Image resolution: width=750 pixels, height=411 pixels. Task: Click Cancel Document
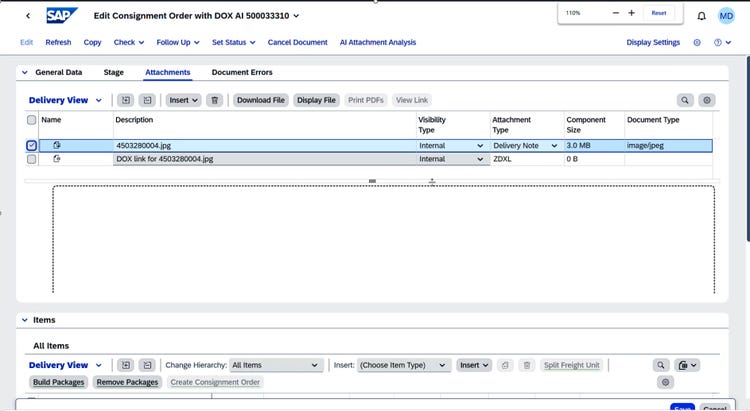pos(298,42)
